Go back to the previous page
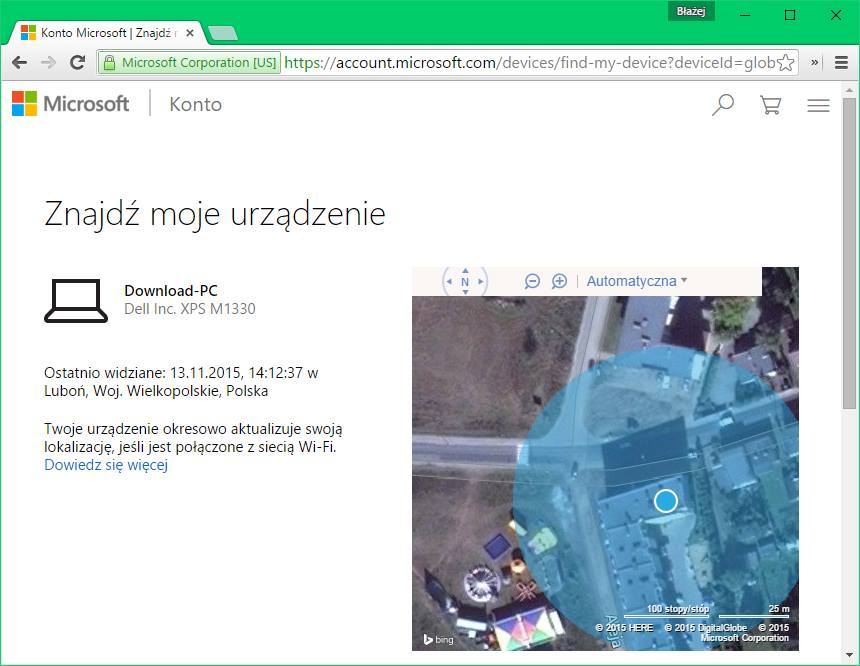The image size is (860, 666). pos(20,63)
